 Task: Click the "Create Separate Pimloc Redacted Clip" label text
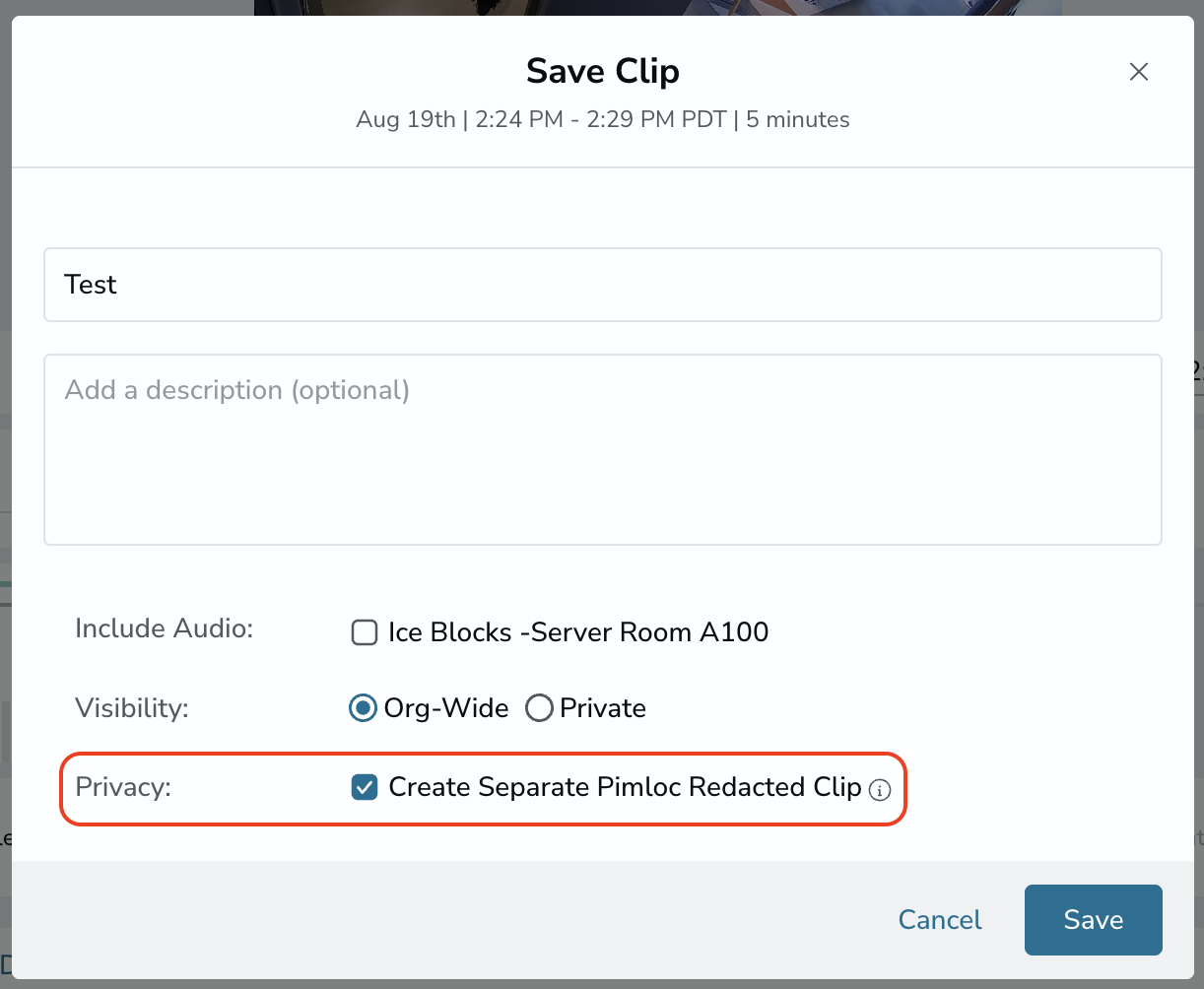point(625,787)
